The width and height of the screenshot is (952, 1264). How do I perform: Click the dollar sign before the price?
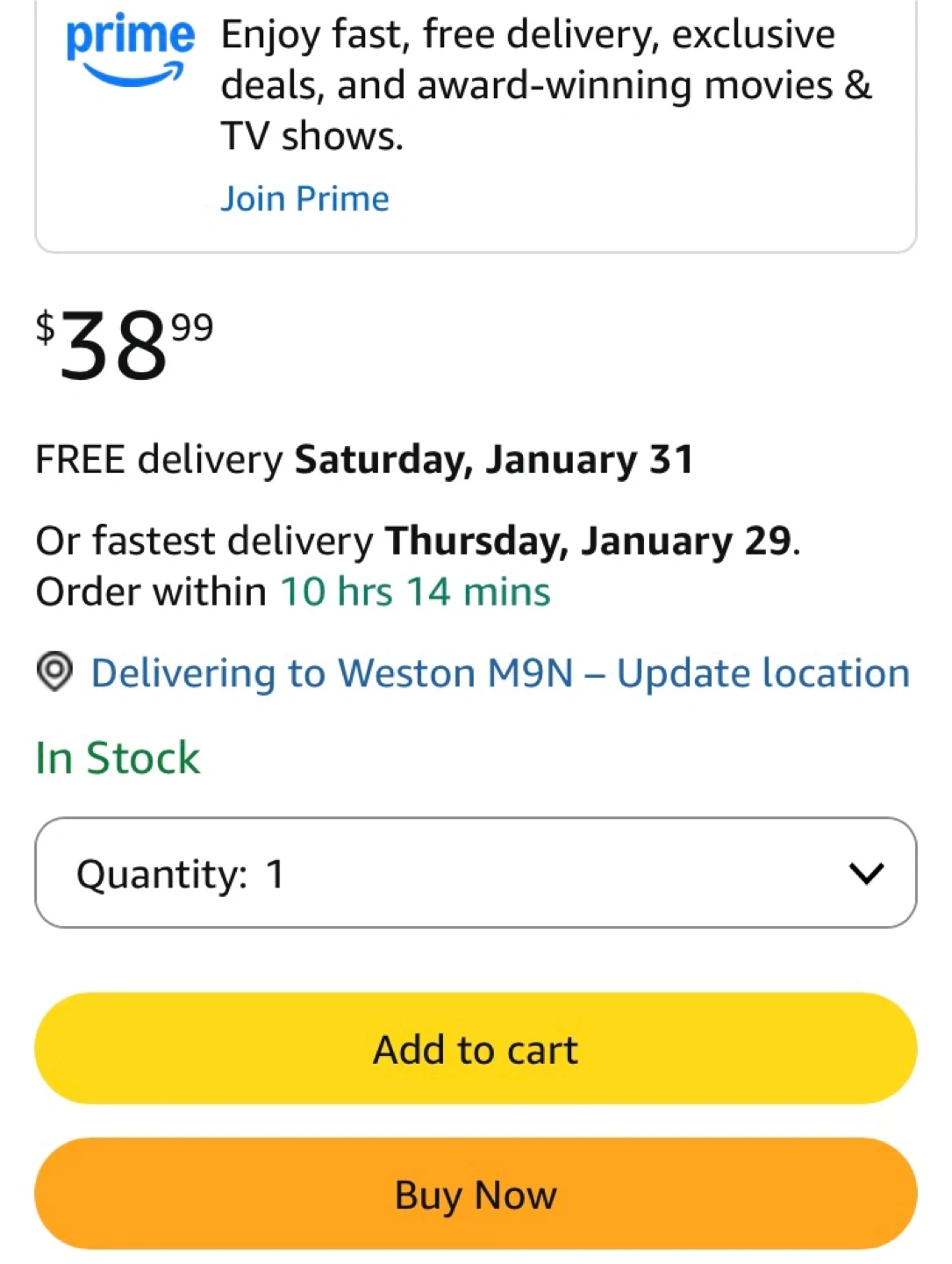coord(45,327)
